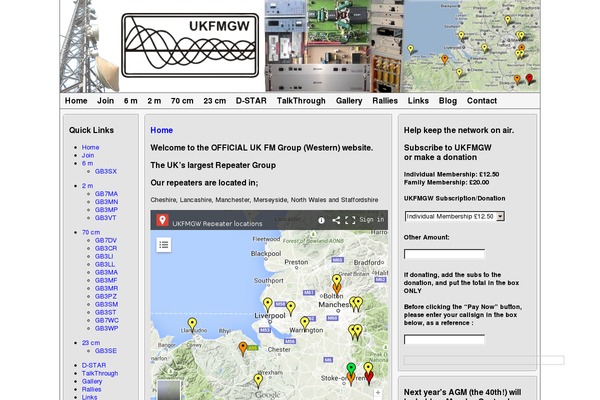600x400 pixels.
Task: Open GB3SX repeater link
Action: click(106, 171)
